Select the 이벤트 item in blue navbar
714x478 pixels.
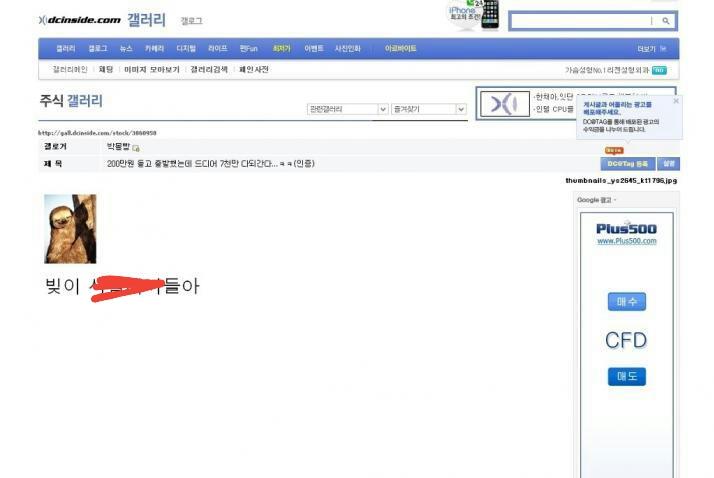(x=313, y=49)
